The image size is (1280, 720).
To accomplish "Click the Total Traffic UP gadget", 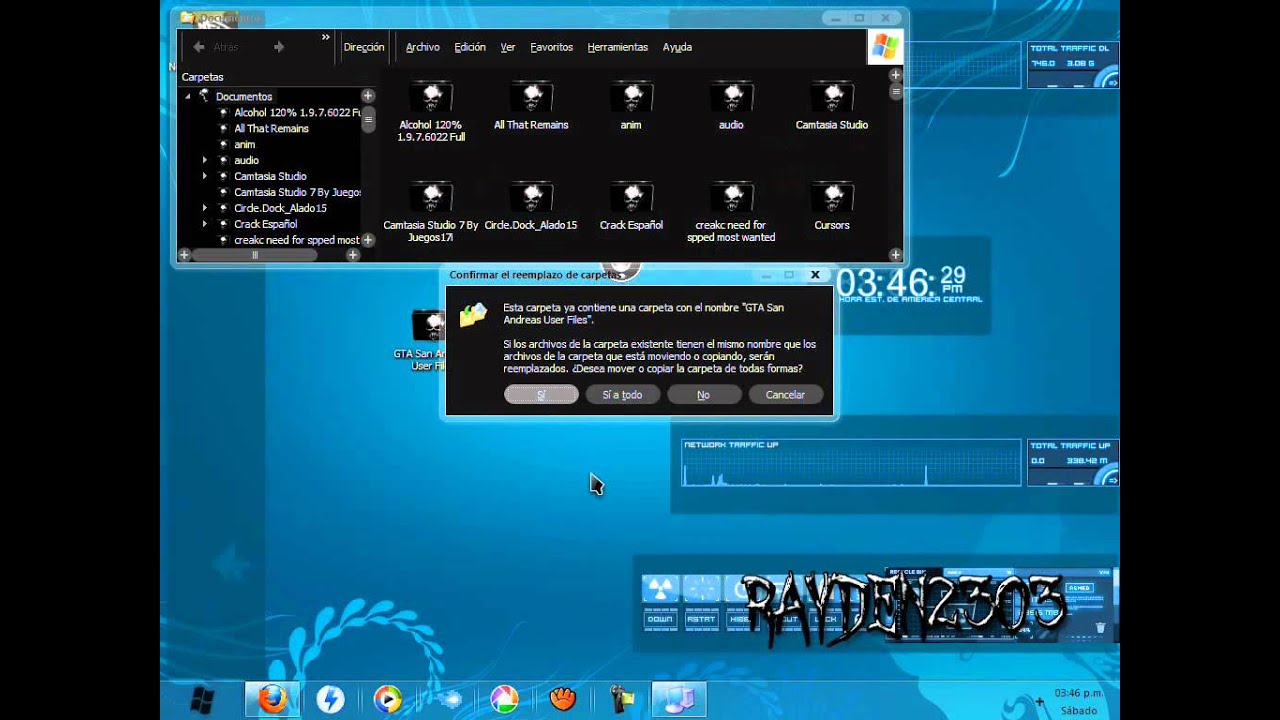I will (x=1073, y=464).
